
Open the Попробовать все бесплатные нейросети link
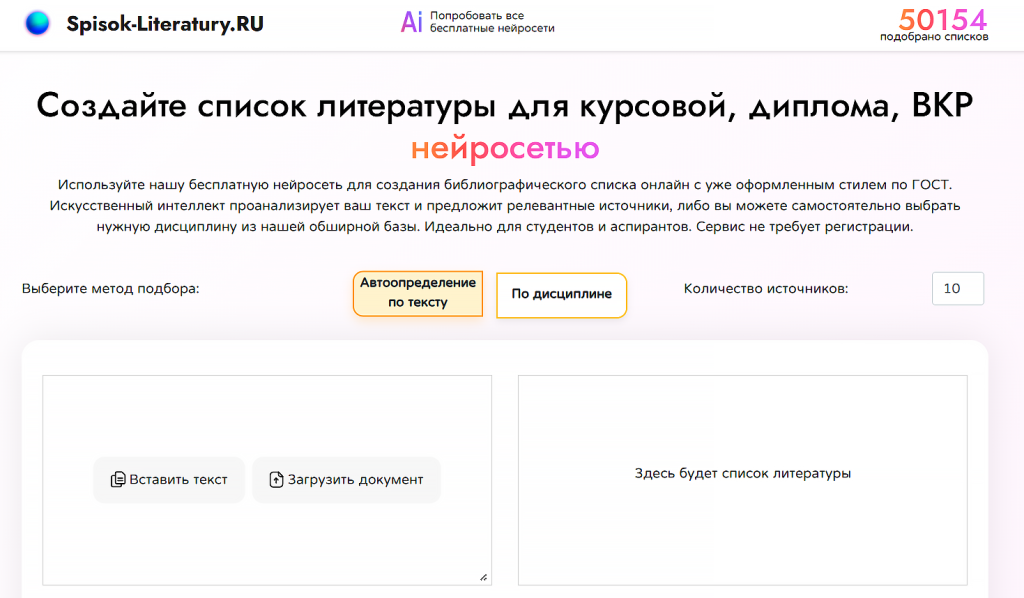[x=492, y=23]
